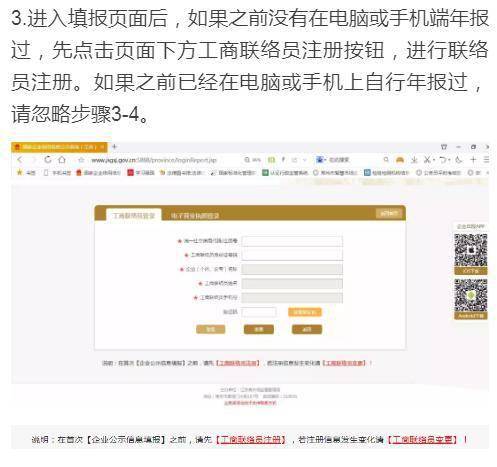Click the Android下载 button under the second QR code

[x=470, y=316]
